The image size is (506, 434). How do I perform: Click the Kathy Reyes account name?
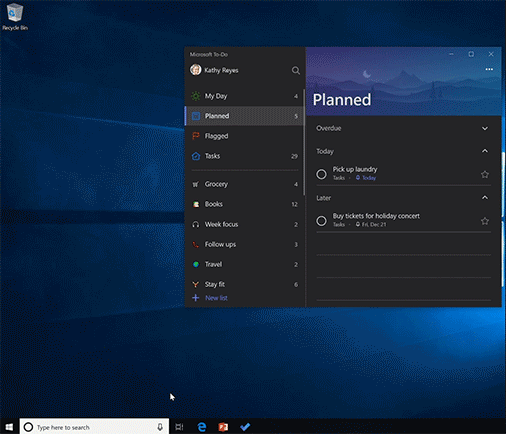pos(221,70)
